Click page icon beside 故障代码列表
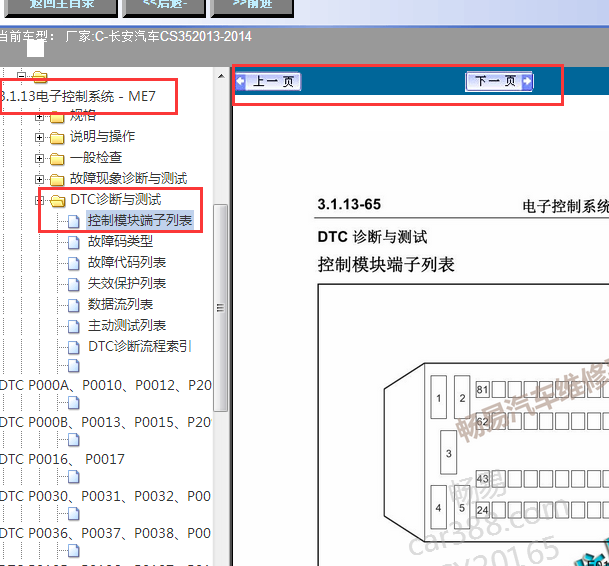The height and width of the screenshot is (566, 609). (73, 263)
